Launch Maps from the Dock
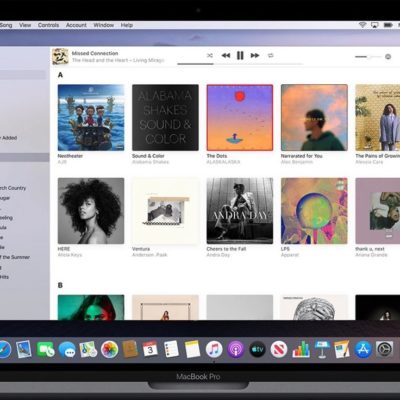This screenshot has height=400, width=400. coord(88,350)
